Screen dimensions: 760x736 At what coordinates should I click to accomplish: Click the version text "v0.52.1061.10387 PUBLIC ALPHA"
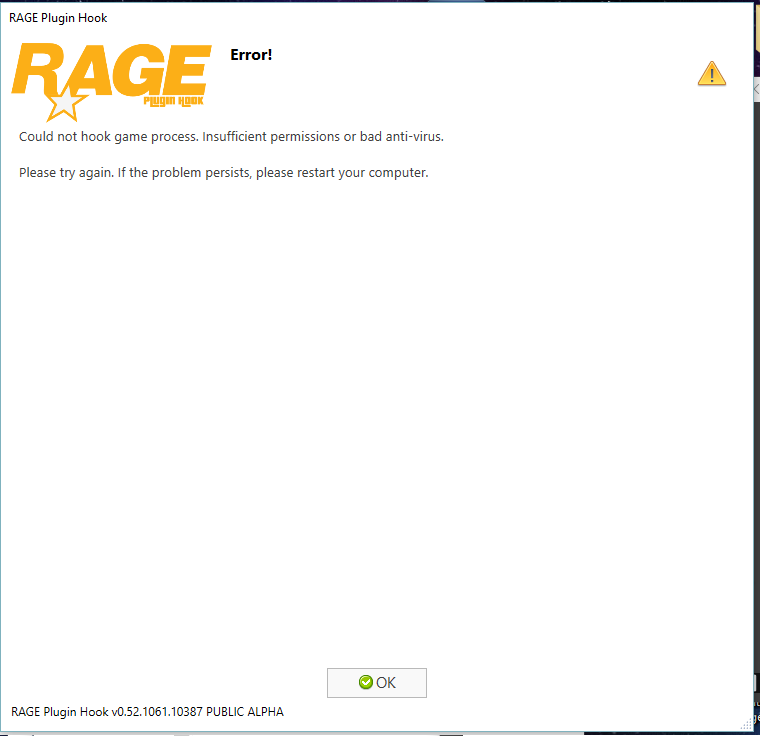[198, 712]
